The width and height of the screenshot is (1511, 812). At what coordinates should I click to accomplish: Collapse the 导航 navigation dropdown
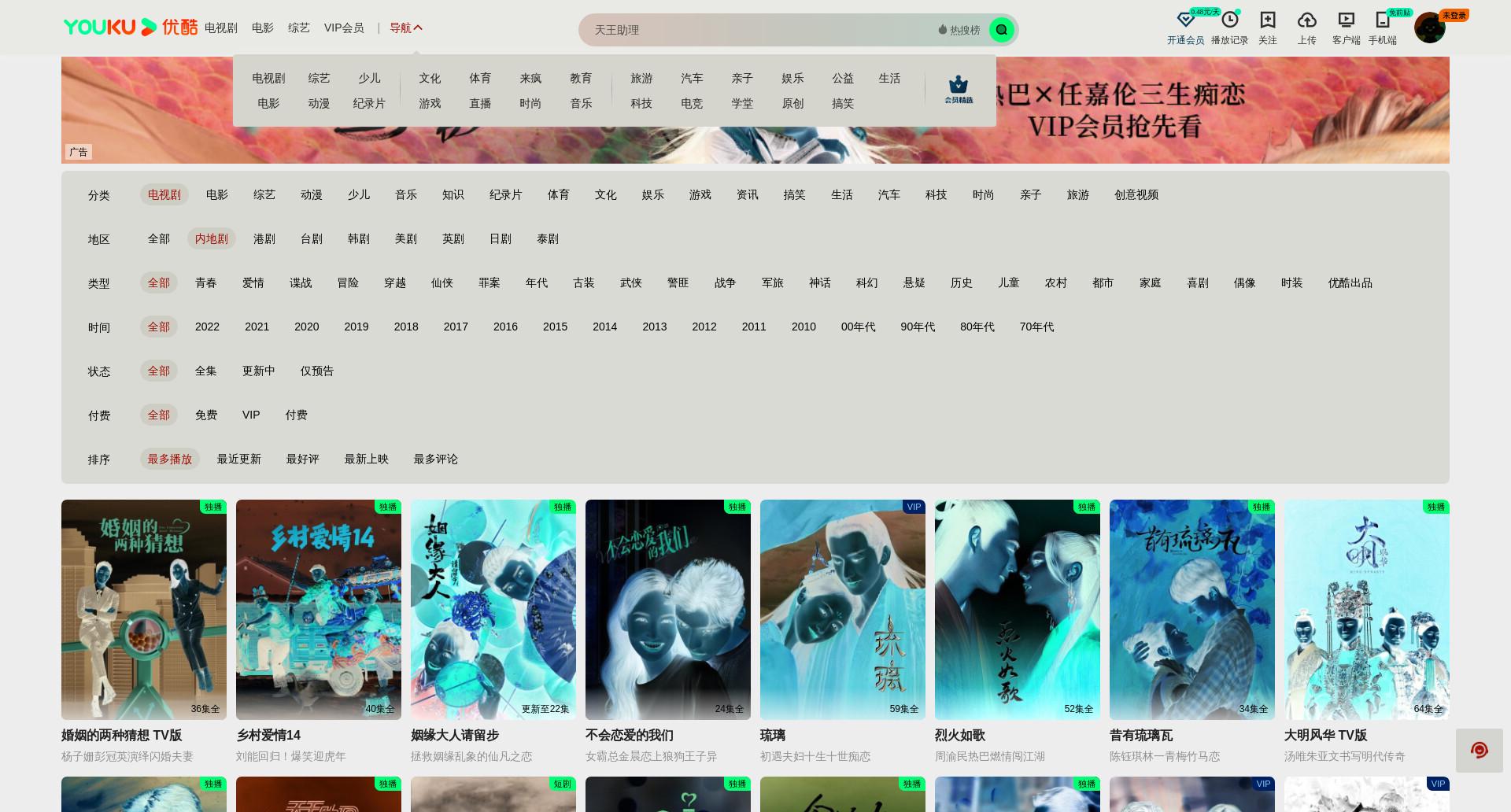point(406,28)
